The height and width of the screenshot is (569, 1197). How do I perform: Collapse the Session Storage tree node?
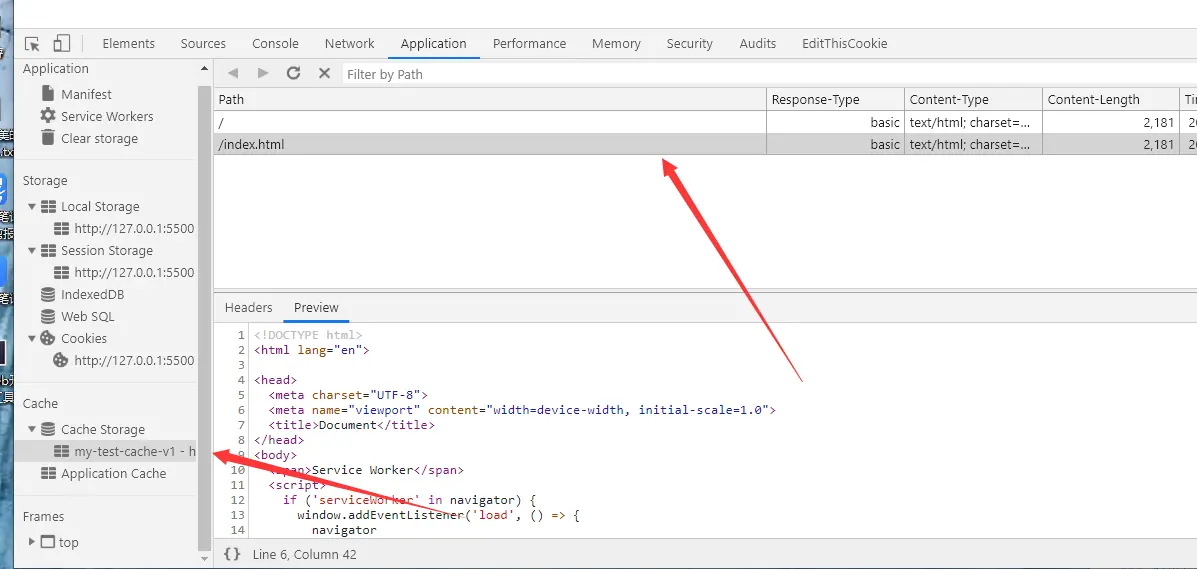point(31,251)
